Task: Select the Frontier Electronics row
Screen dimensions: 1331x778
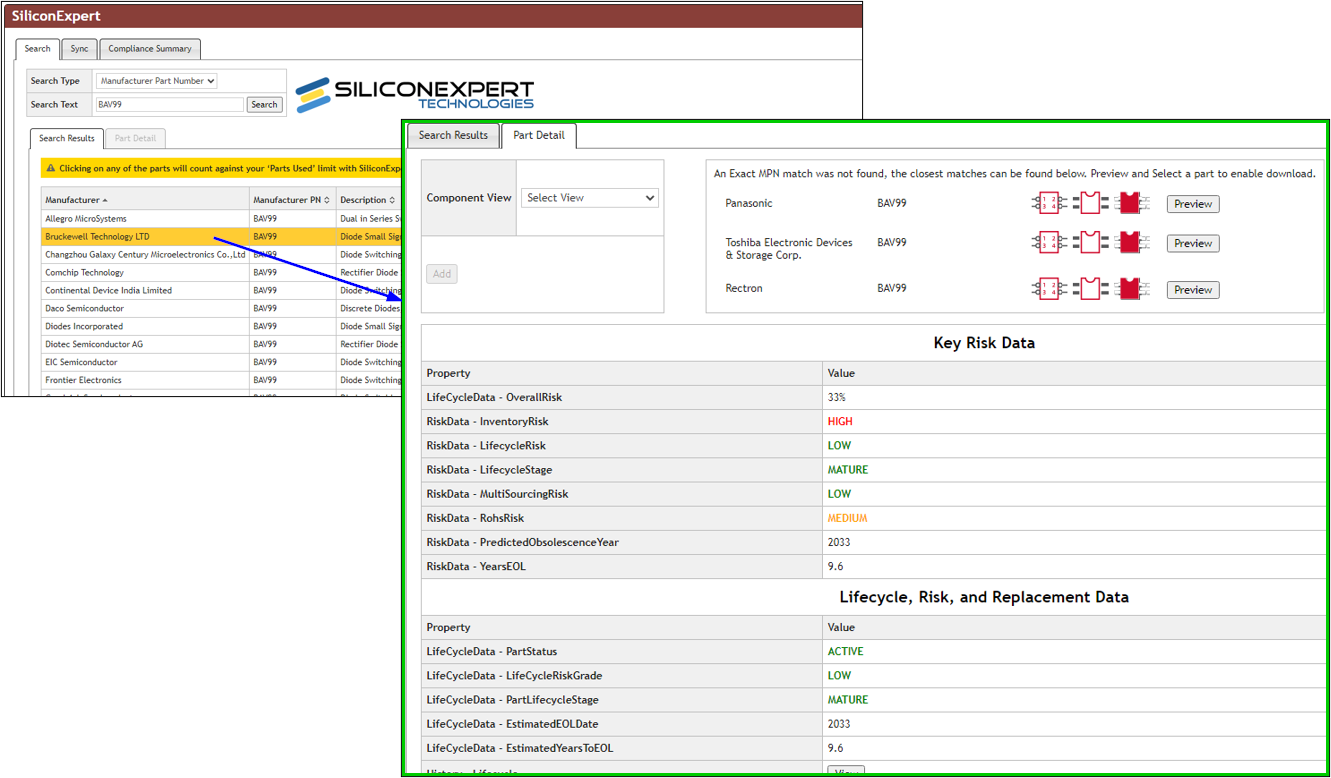Action: click(221, 381)
